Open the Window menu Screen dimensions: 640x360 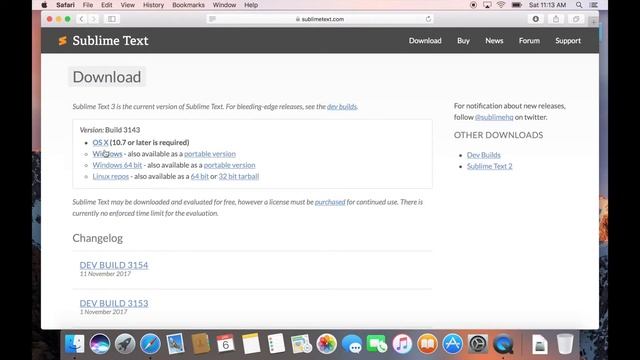[x=224, y=5]
